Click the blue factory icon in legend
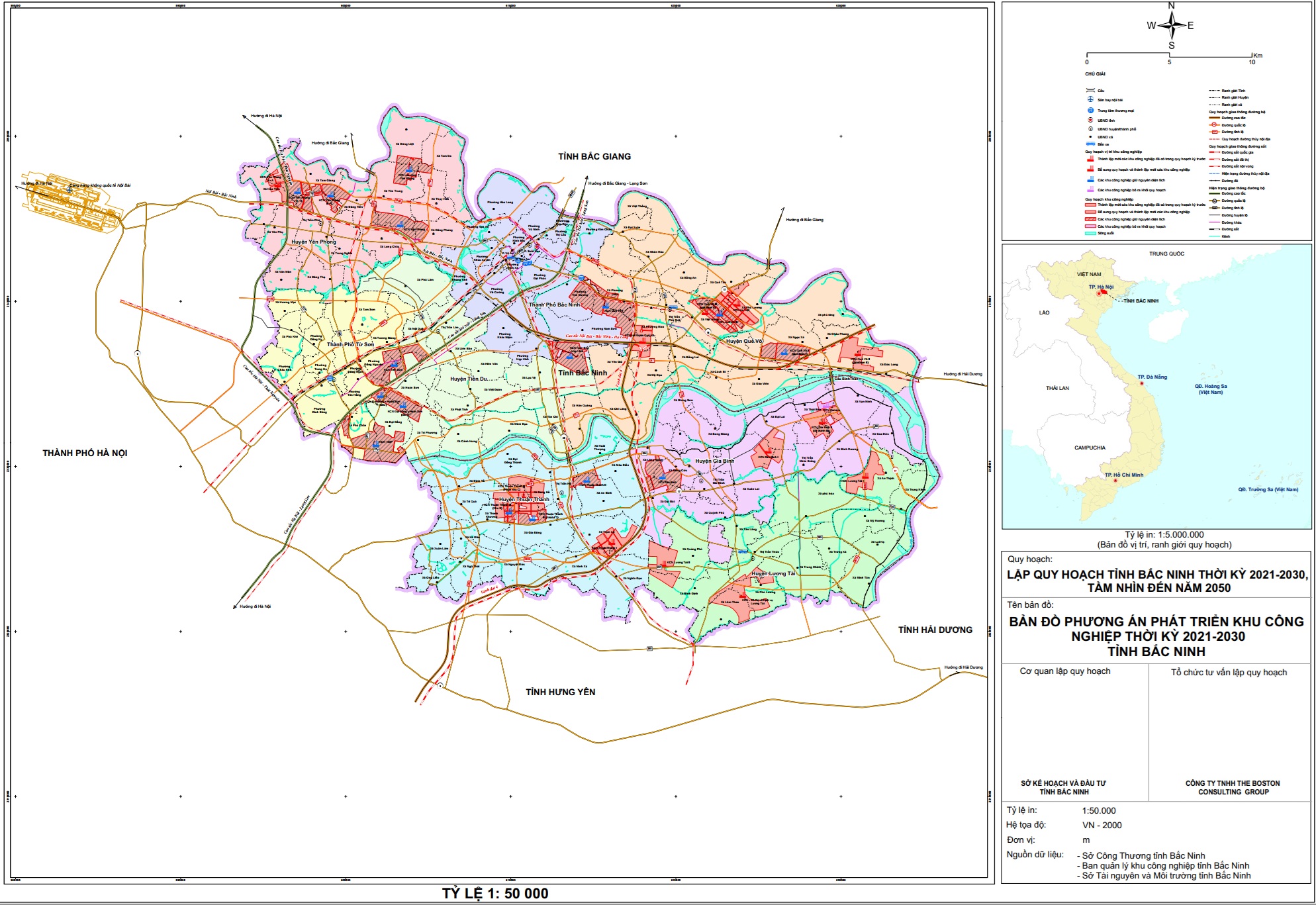The height and width of the screenshot is (905, 1316). pyautogui.click(x=1090, y=179)
